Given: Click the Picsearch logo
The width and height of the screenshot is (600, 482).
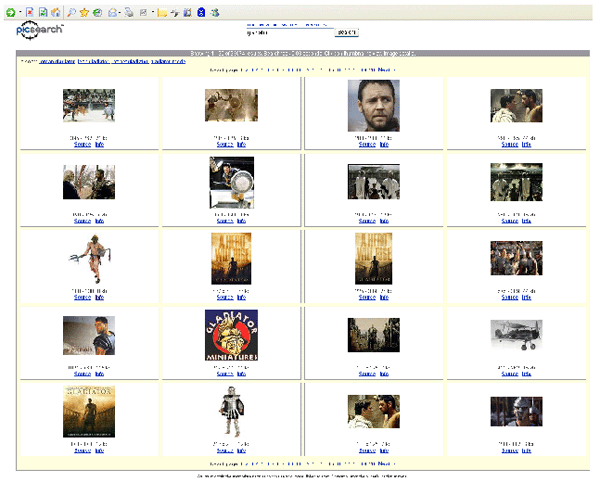Looking at the screenshot, I should pos(40,30).
